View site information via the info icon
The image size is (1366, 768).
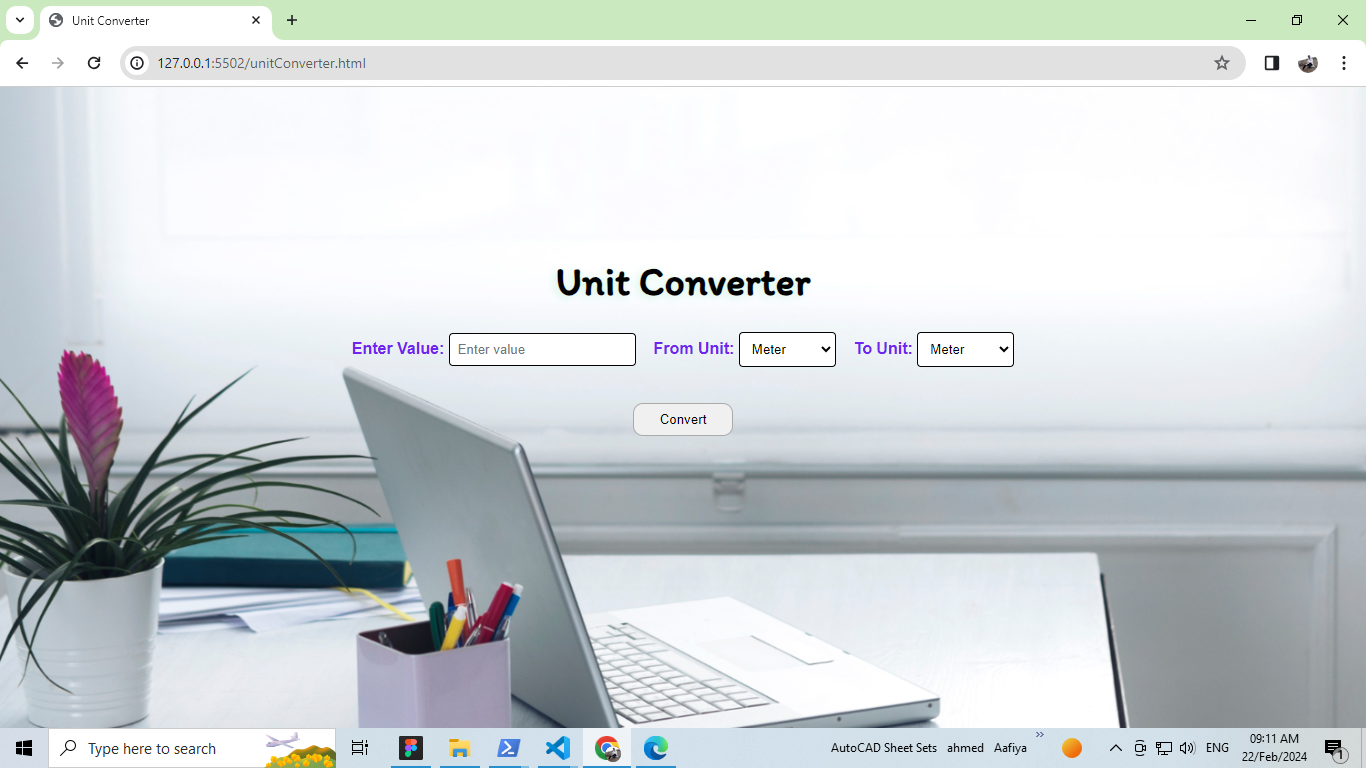[135, 62]
